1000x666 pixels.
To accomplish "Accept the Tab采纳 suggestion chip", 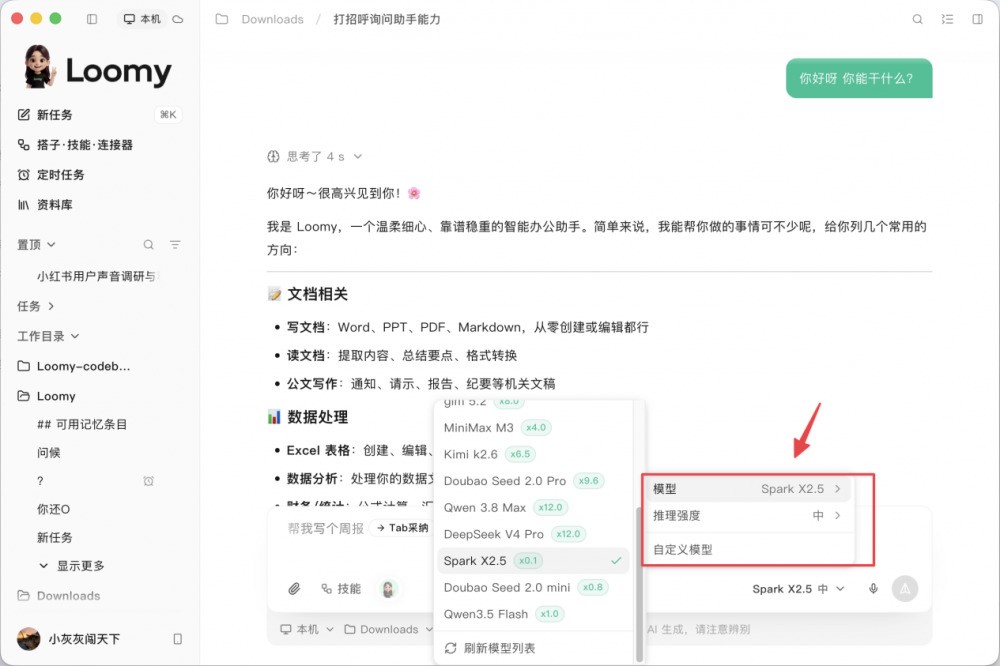I will [402, 528].
